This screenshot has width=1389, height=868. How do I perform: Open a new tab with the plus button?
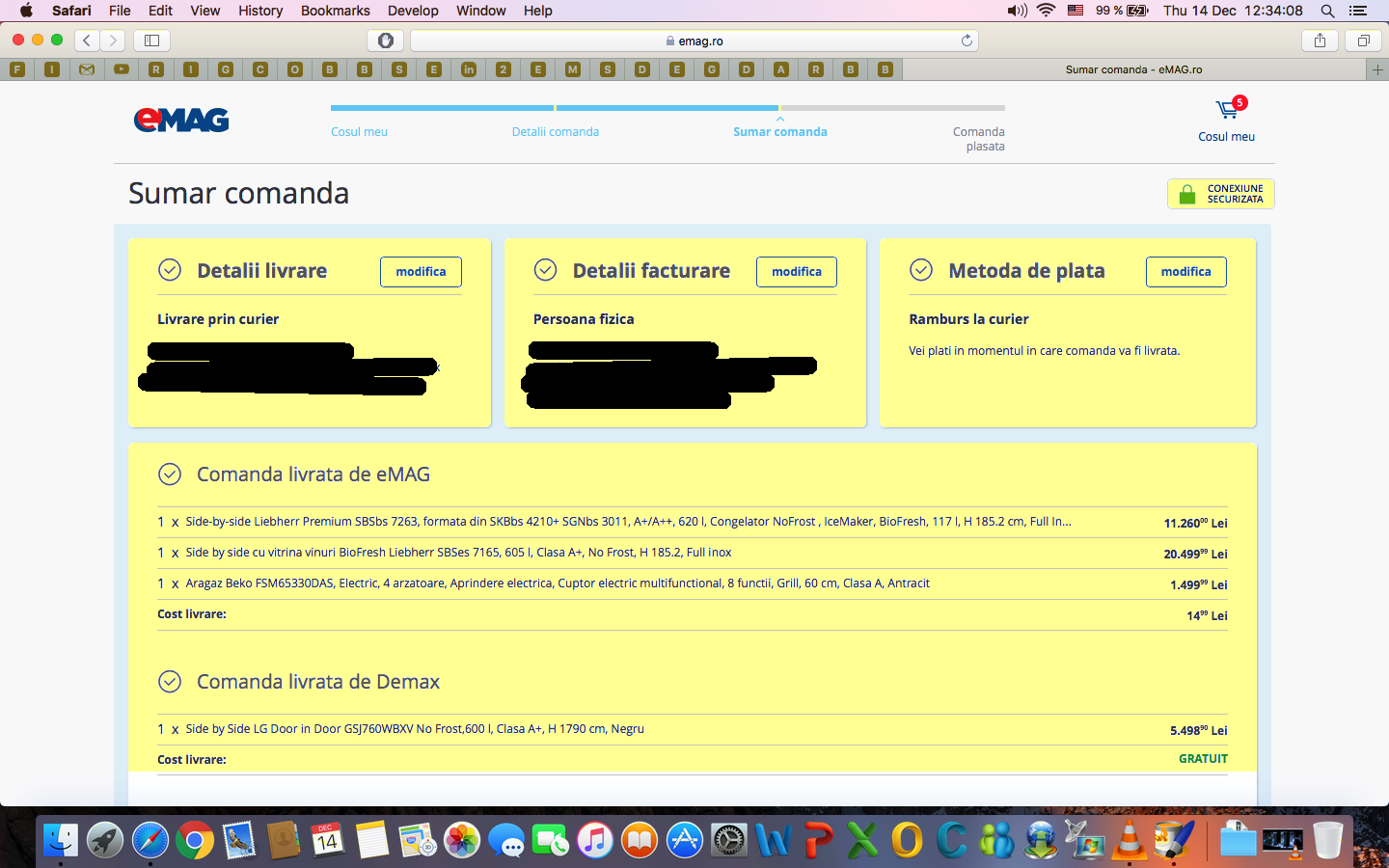pyautogui.click(x=1377, y=69)
